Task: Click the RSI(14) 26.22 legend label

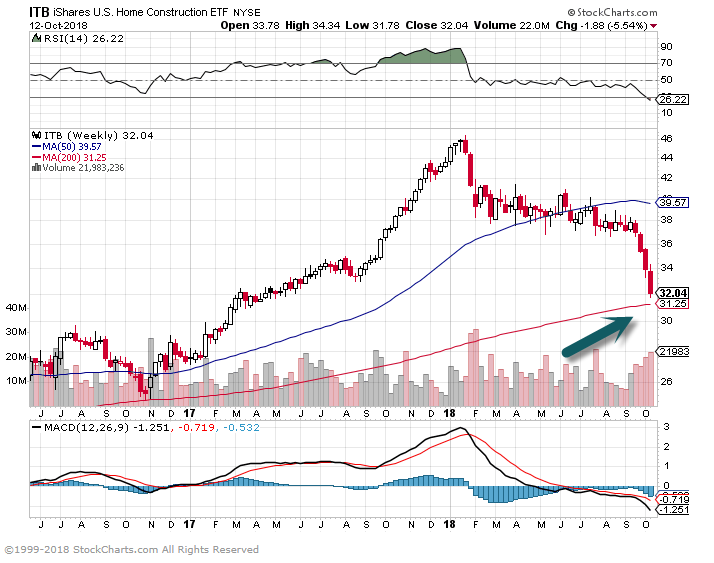Action: click(x=84, y=39)
